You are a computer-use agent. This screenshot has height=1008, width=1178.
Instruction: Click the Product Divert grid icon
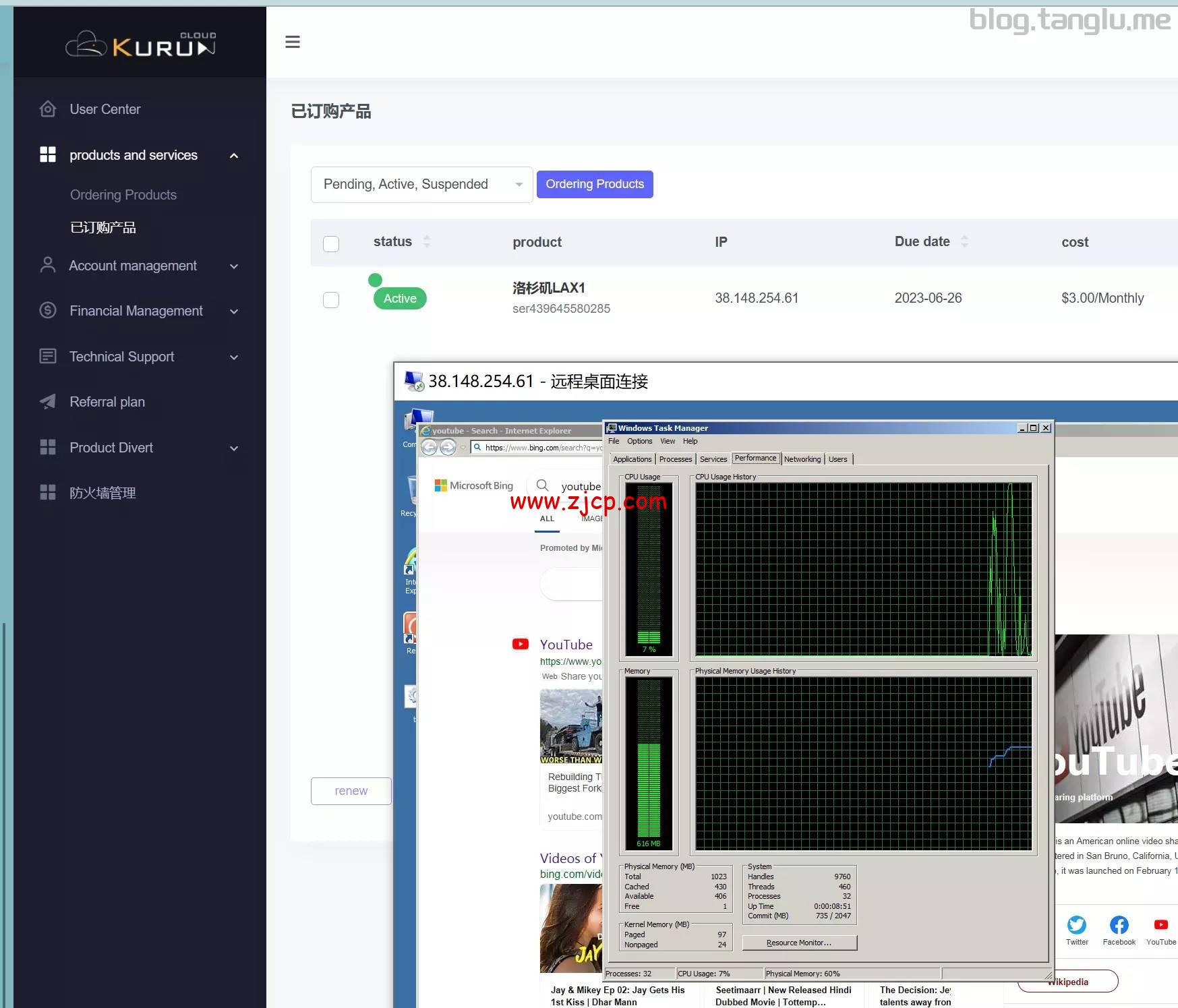click(x=48, y=447)
